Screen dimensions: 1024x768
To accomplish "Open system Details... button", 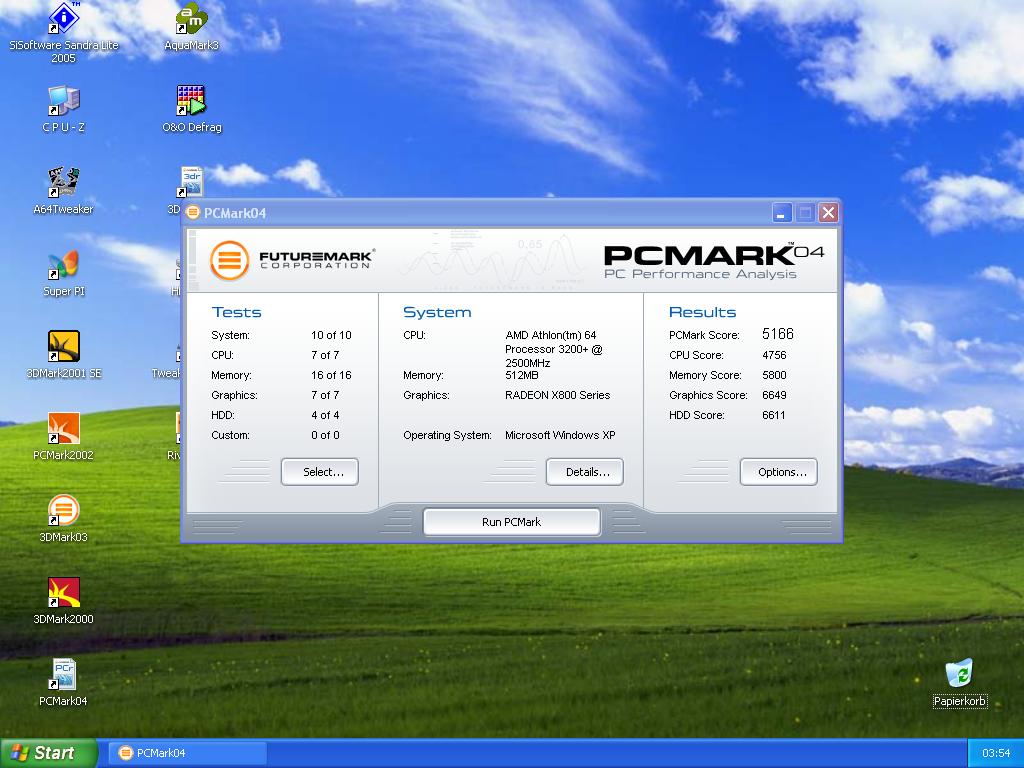I will point(584,472).
